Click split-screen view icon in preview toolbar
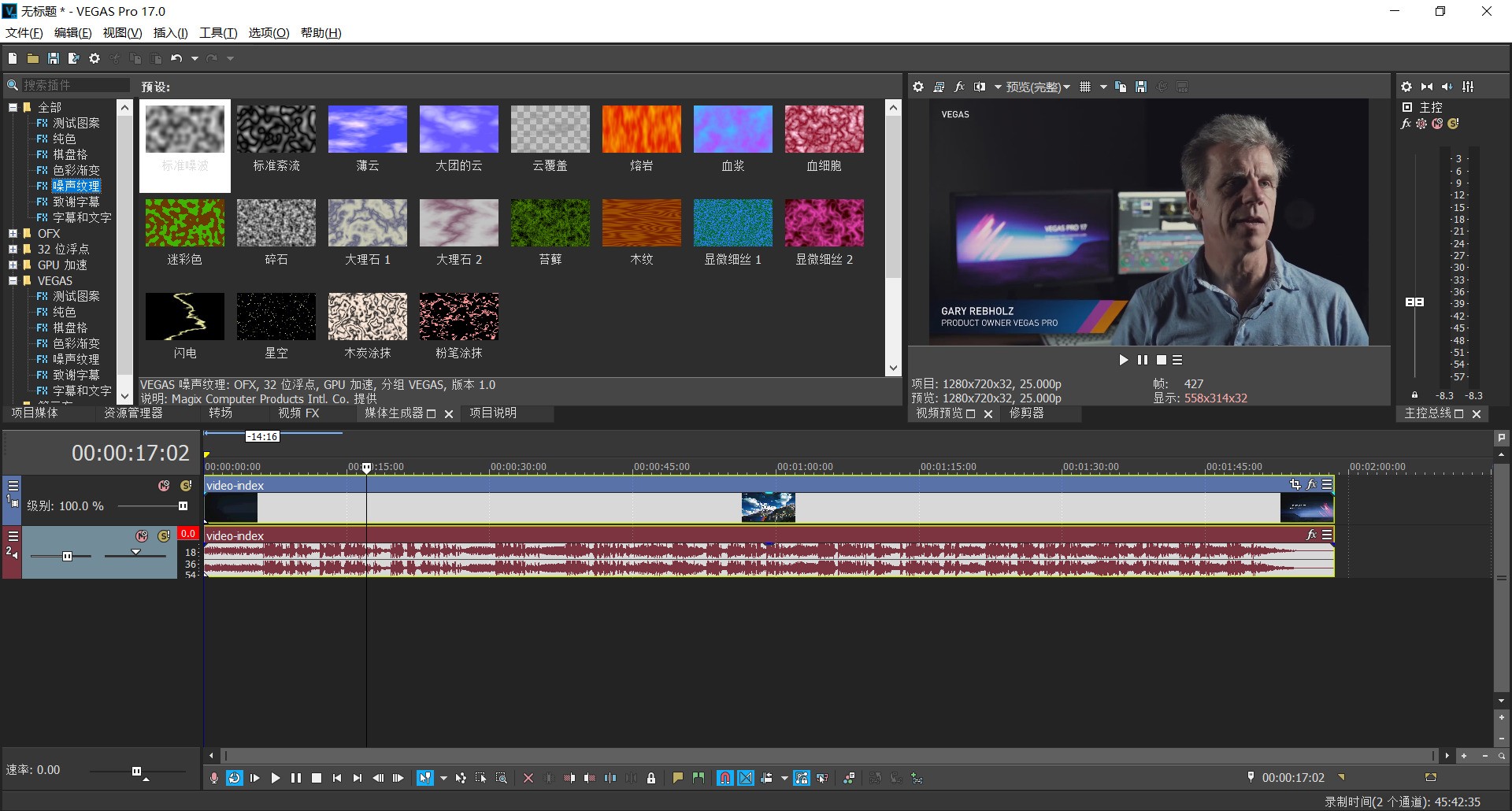1512x811 pixels. (x=979, y=87)
